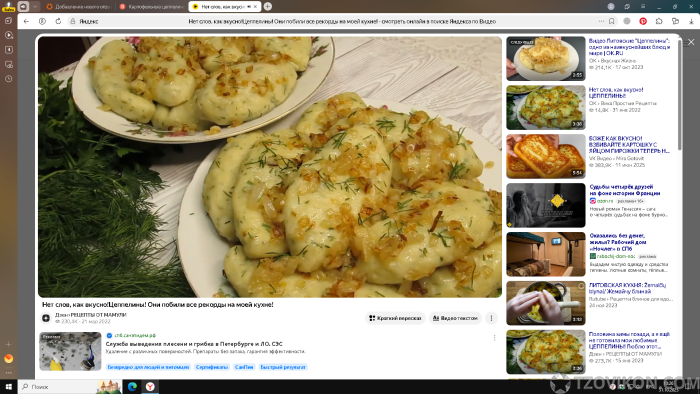Viewport: 700px width, 394px height.
Task: Mute the tab using its speaker icon
Action: pyautogui.click(x=249, y=6)
